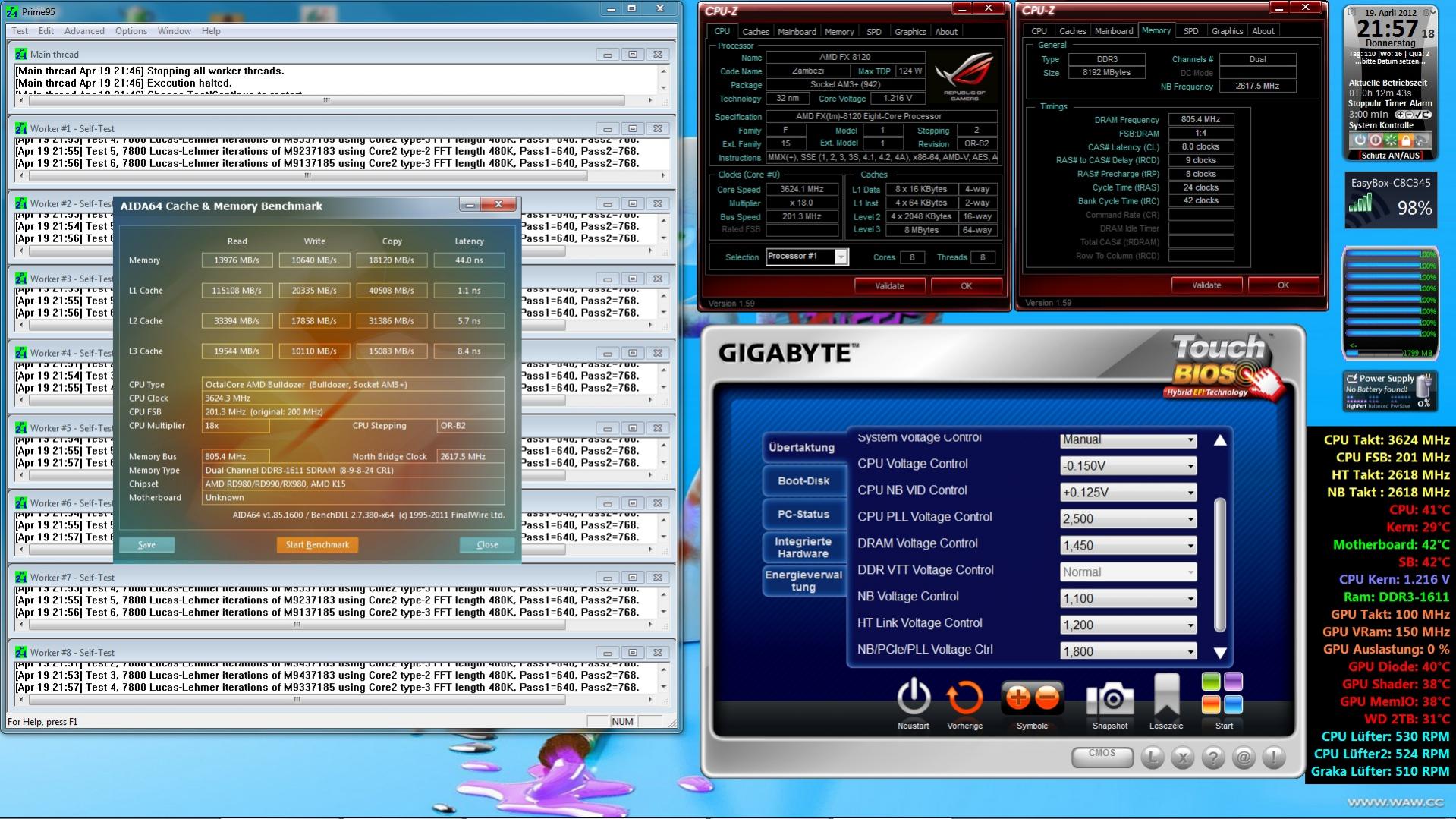Viewport: 1456px width, 819px height.
Task: Select the Boot-Disk section in TouchBIOS
Action: [803, 480]
